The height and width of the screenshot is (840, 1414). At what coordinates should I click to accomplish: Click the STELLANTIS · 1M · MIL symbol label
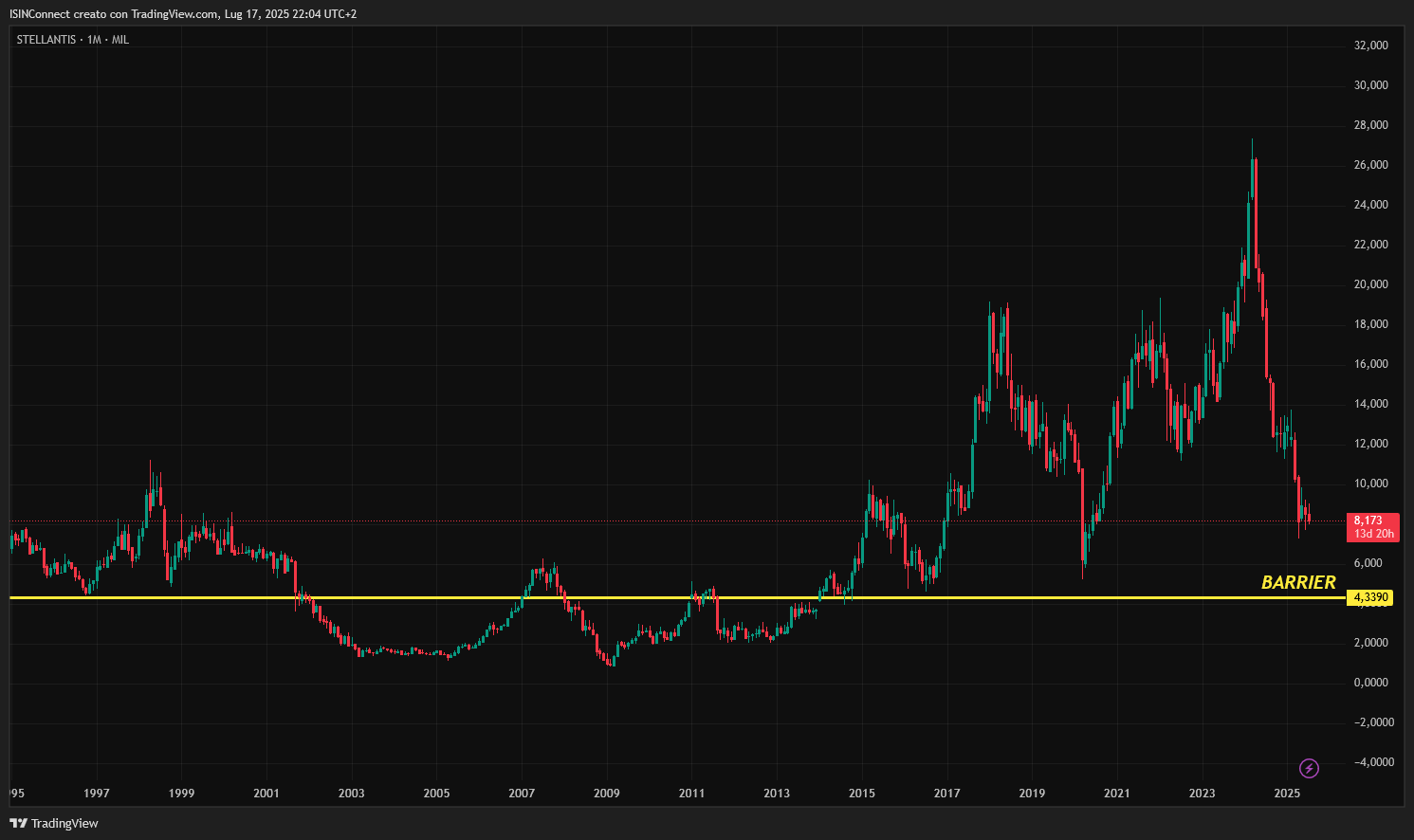pos(72,40)
